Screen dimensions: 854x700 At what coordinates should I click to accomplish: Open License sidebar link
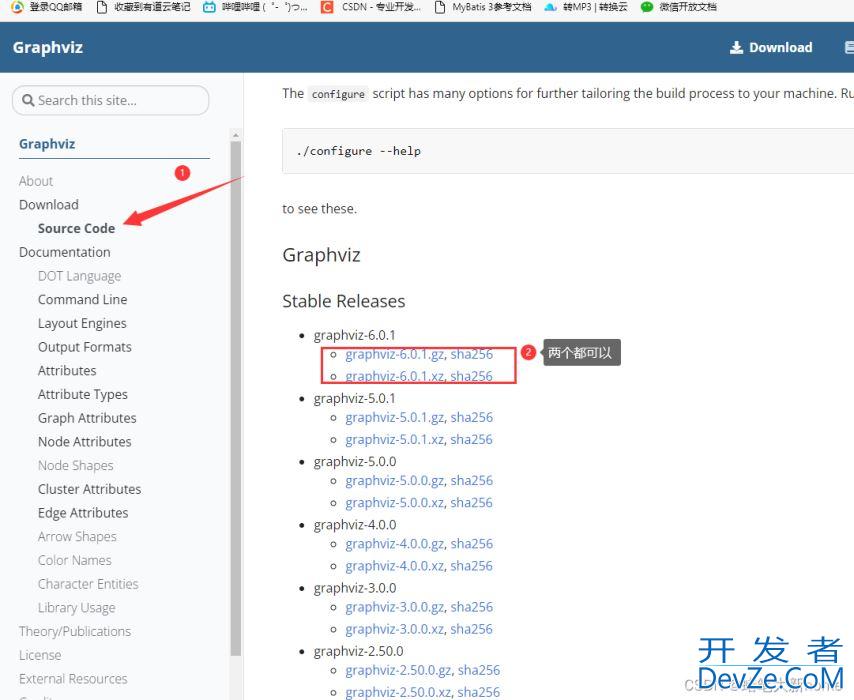(x=40, y=655)
